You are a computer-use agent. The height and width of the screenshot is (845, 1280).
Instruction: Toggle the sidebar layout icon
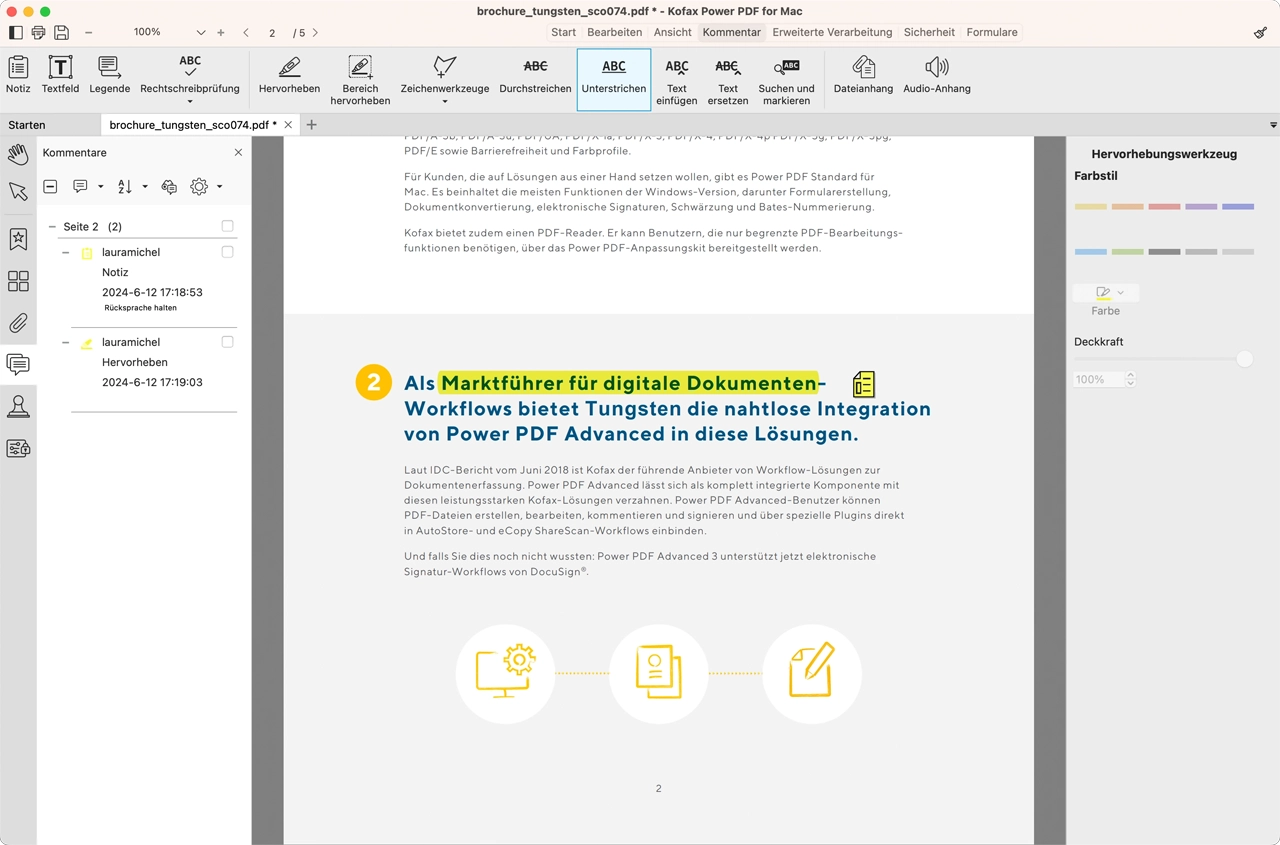pos(15,32)
